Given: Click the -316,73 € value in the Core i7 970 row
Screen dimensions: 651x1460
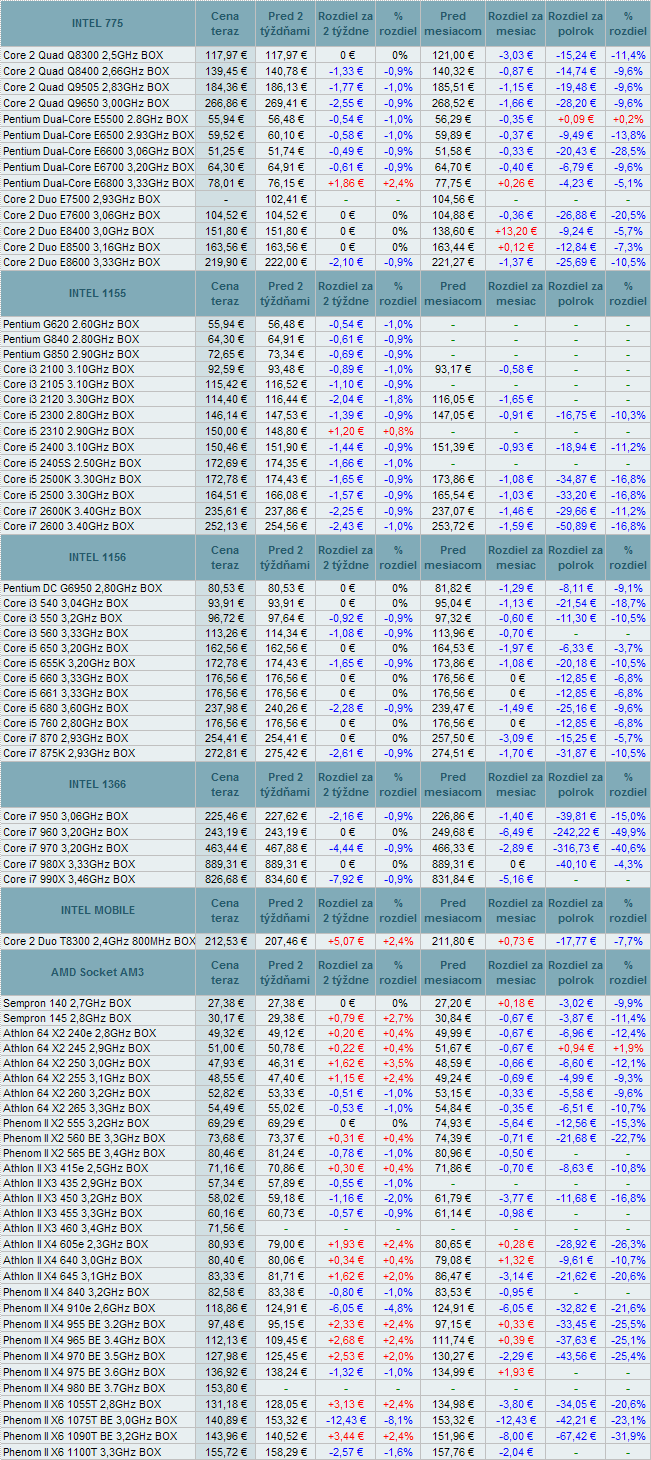Looking at the screenshot, I should [x=575, y=847].
